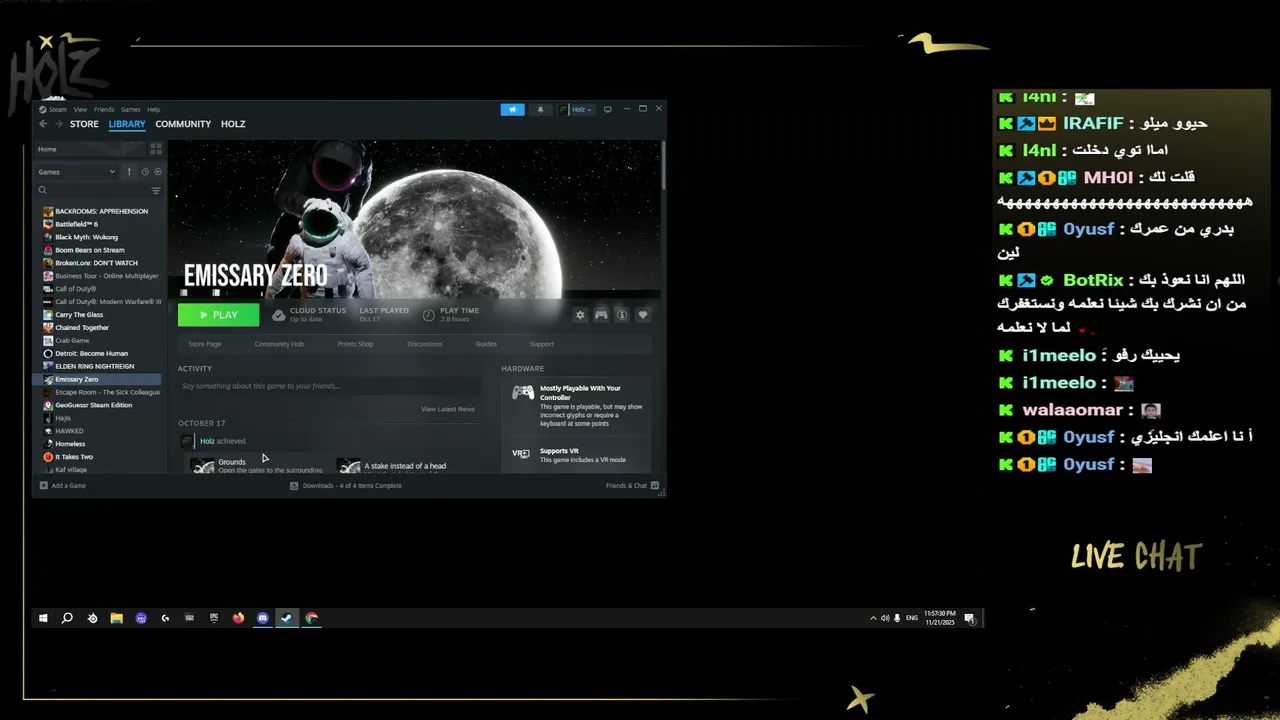Screen dimensions: 1280x720
Task: Open the Support link
Action: pyautogui.click(x=542, y=344)
